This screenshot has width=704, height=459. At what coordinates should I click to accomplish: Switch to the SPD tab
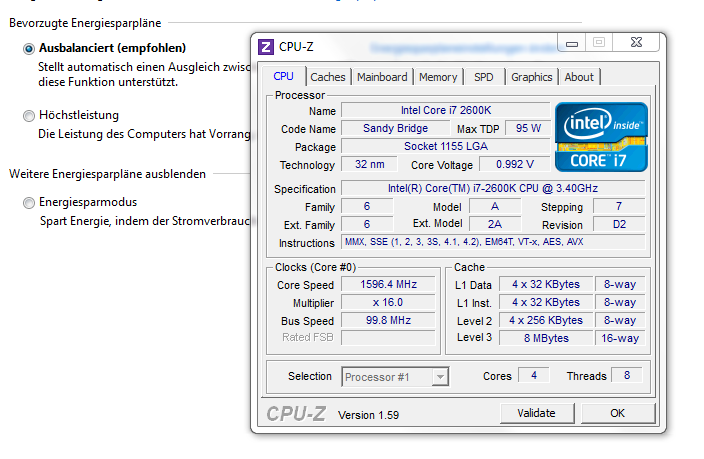click(484, 77)
